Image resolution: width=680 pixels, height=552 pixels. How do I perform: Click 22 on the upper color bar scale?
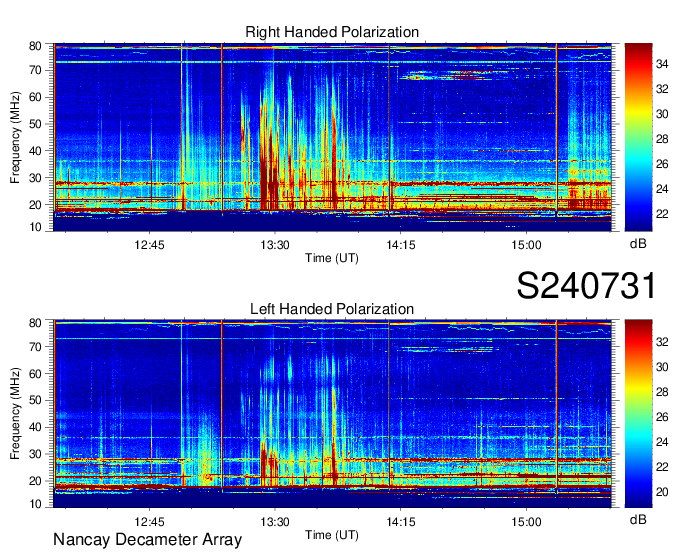662,214
